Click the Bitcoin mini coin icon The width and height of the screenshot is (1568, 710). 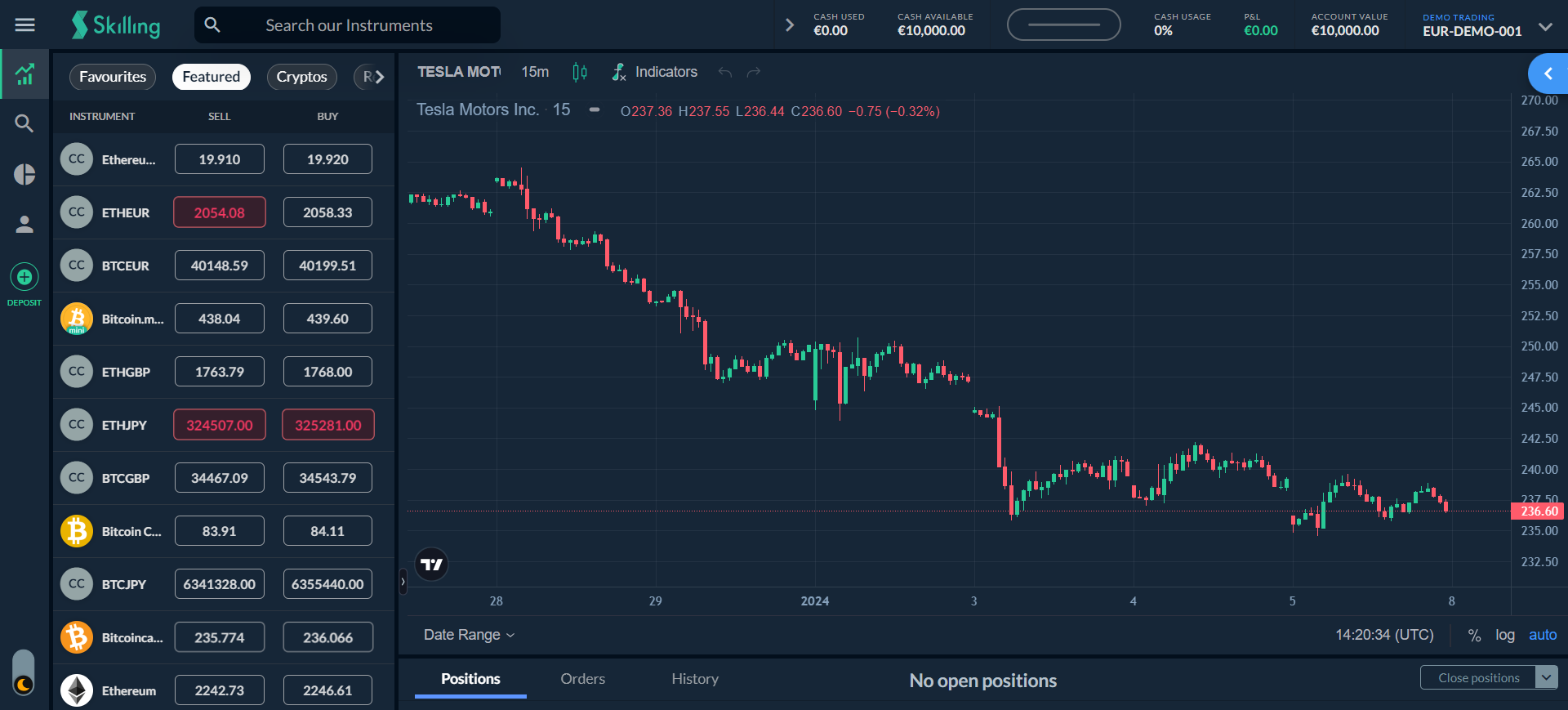tap(77, 319)
